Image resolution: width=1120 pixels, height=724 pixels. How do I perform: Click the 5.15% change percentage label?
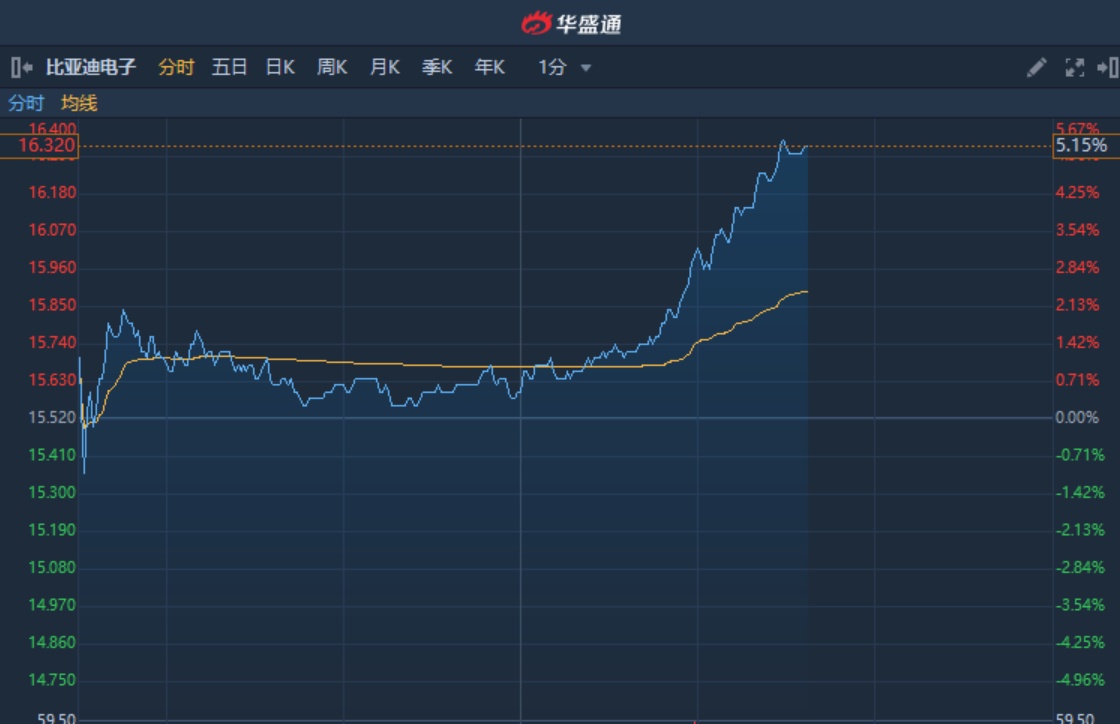point(1082,146)
